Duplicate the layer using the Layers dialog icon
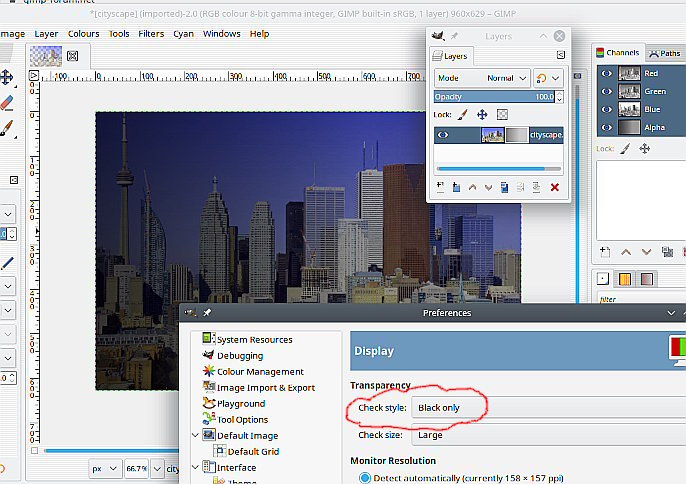 (505, 187)
